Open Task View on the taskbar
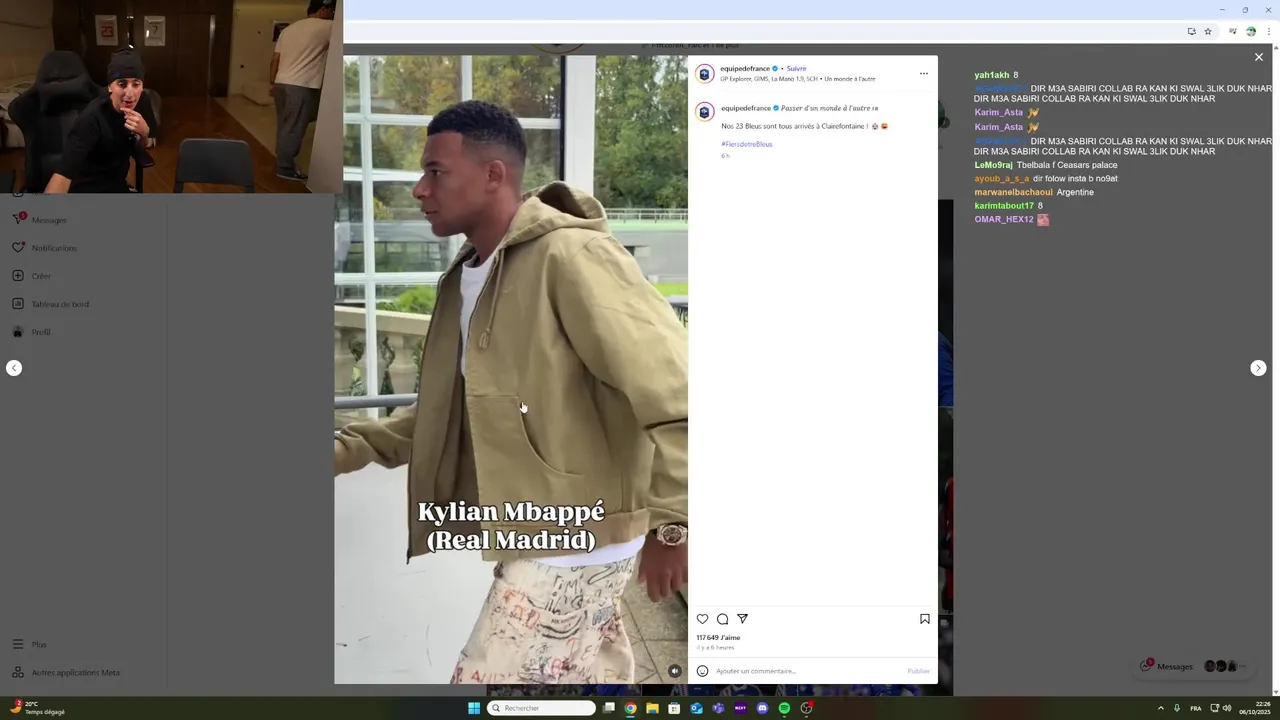 608,708
